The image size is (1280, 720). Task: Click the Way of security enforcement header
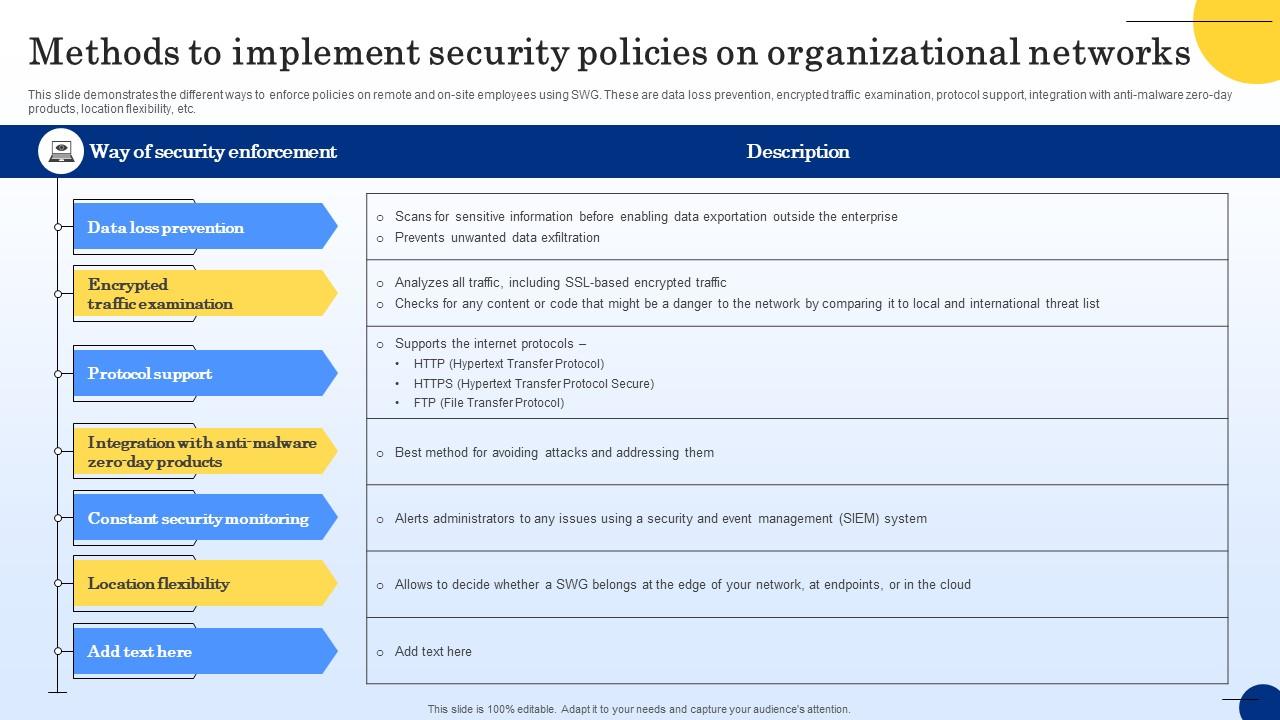point(213,151)
